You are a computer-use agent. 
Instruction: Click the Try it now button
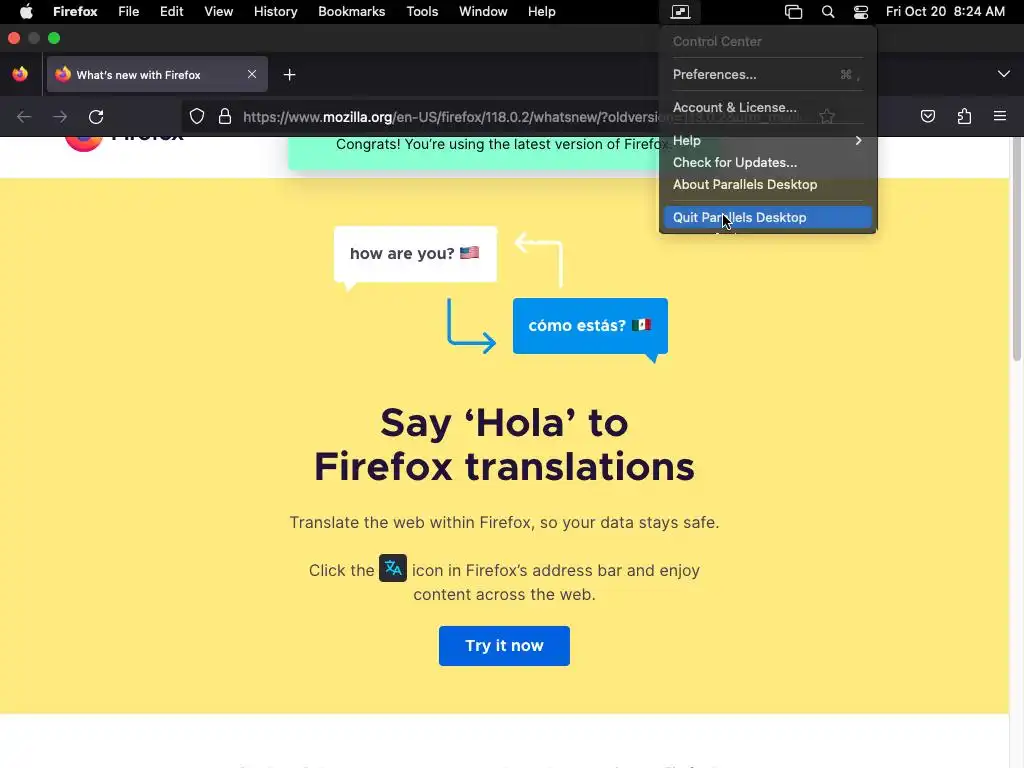coord(504,646)
